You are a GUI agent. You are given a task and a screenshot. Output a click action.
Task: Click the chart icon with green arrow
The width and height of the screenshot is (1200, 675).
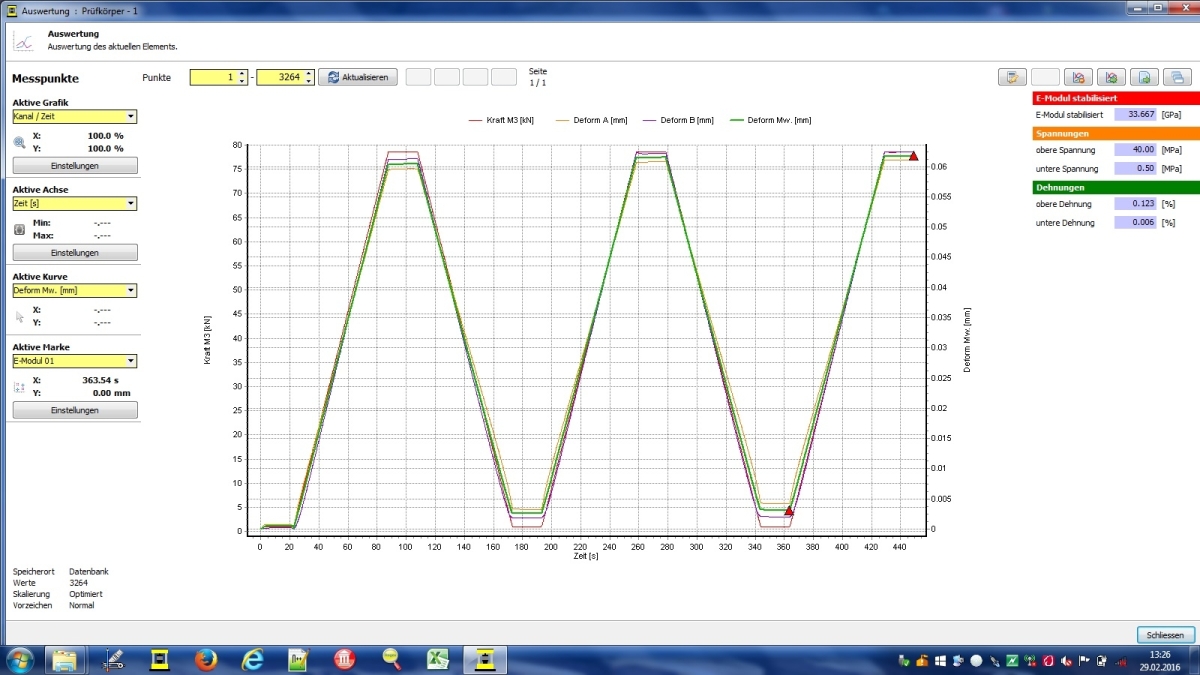(1110, 77)
